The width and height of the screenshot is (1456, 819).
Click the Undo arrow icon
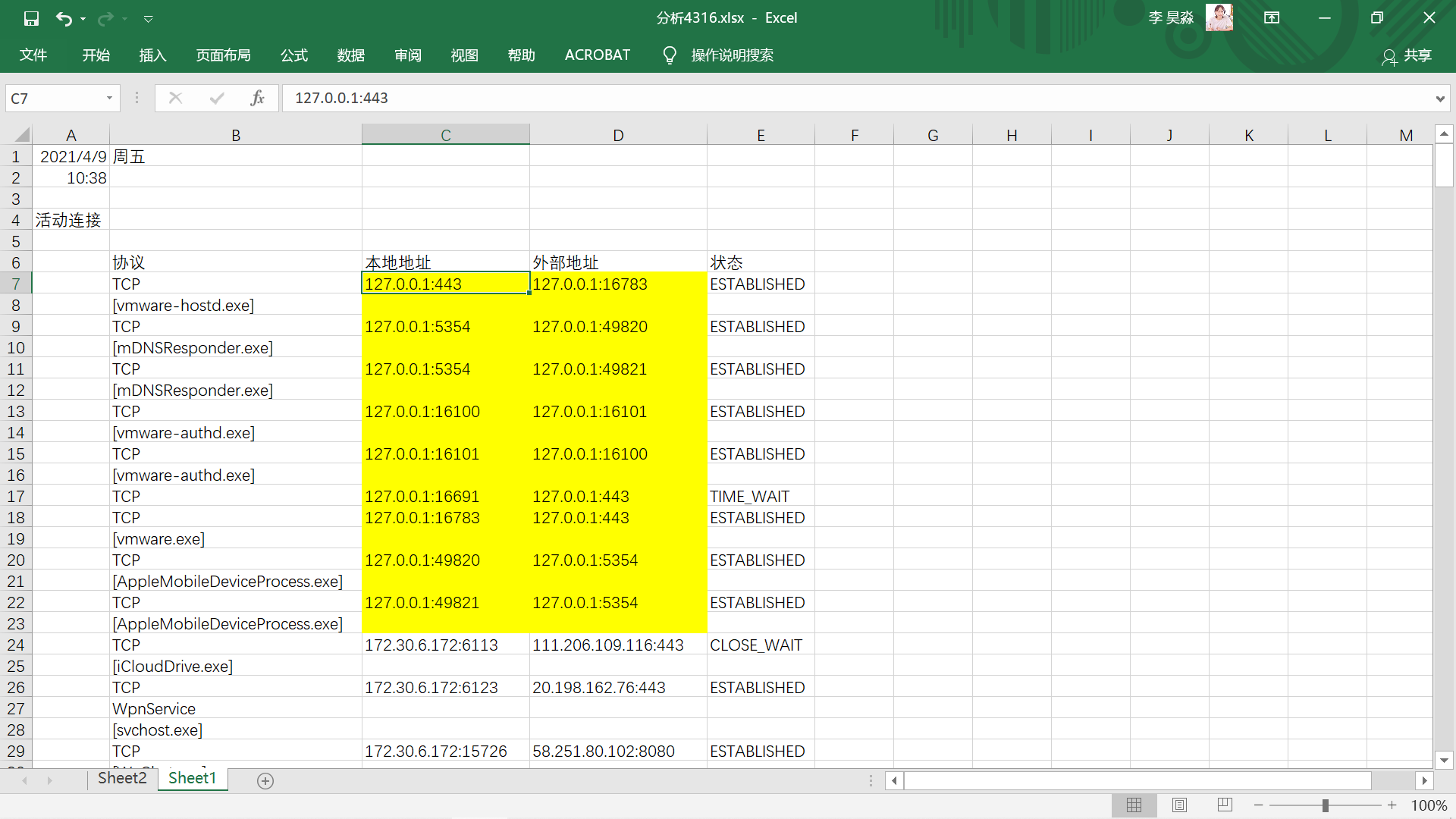[64, 18]
